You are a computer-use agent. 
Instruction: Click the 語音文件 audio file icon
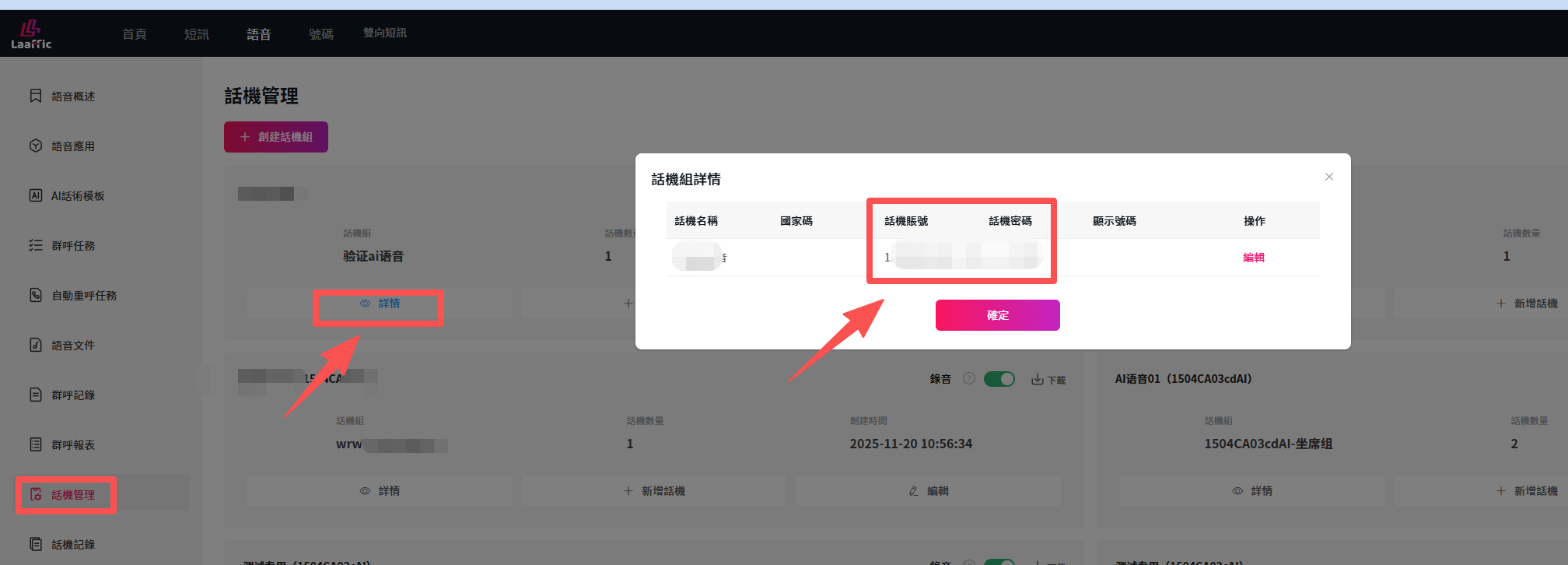tap(35, 345)
